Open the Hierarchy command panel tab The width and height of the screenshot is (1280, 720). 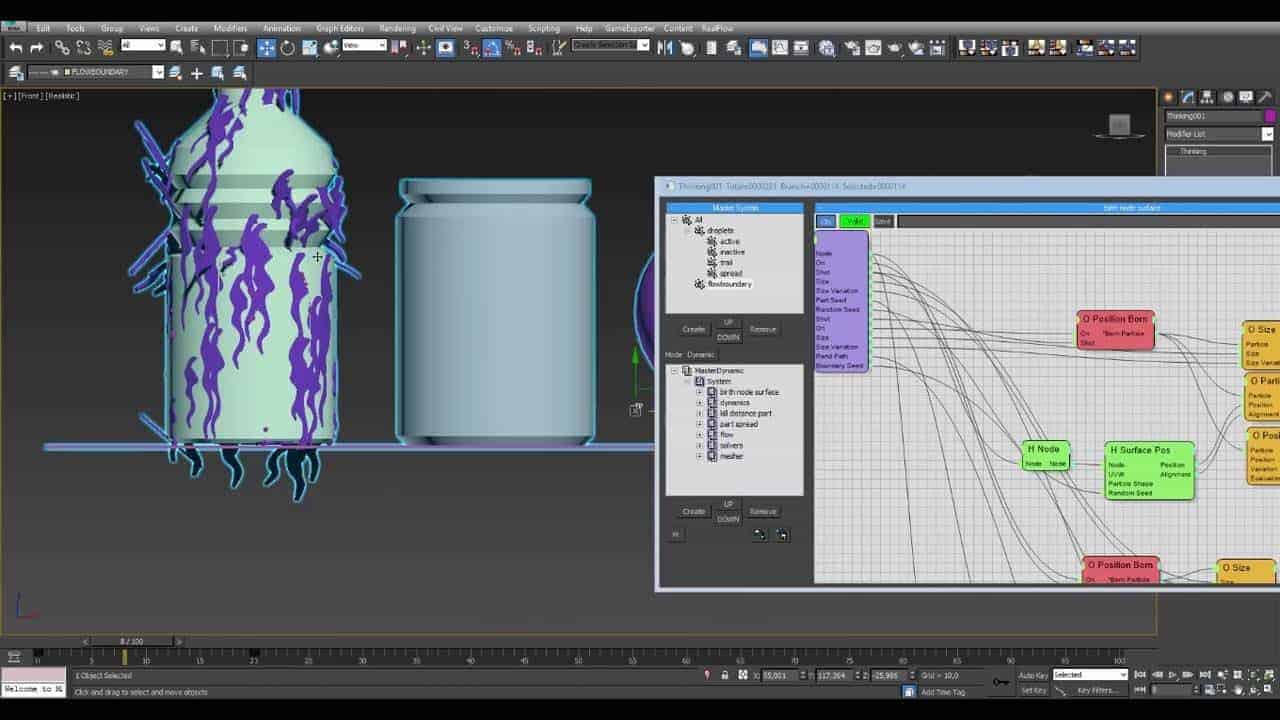1207,97
